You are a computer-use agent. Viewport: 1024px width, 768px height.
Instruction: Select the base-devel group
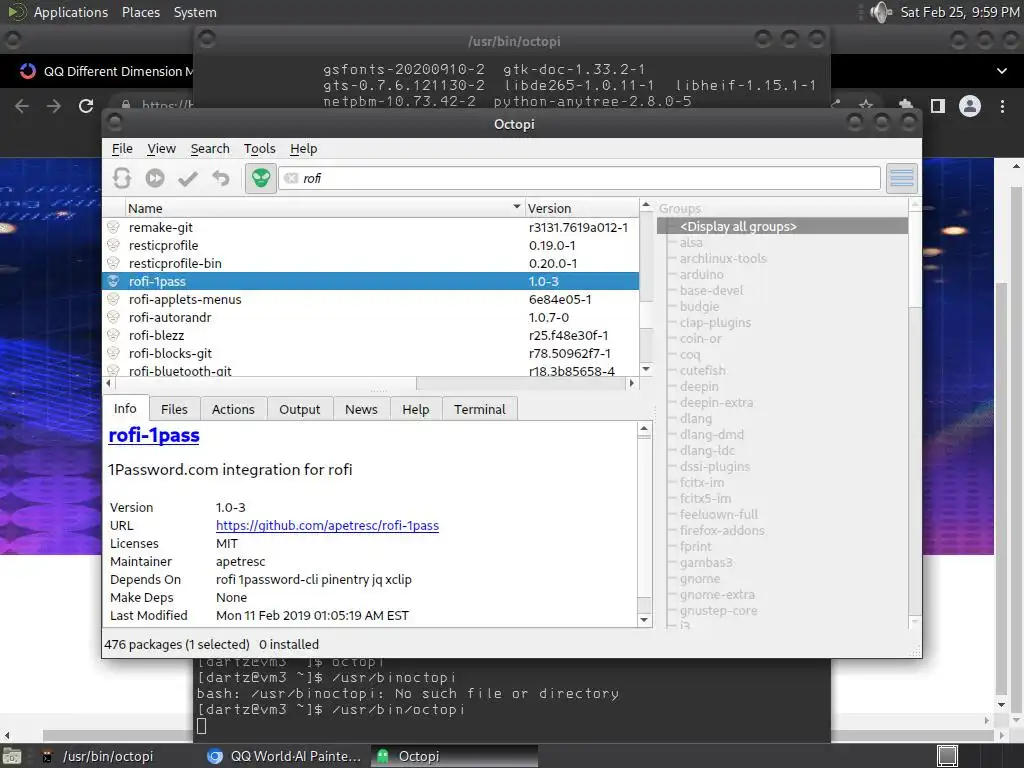(711, 291)
